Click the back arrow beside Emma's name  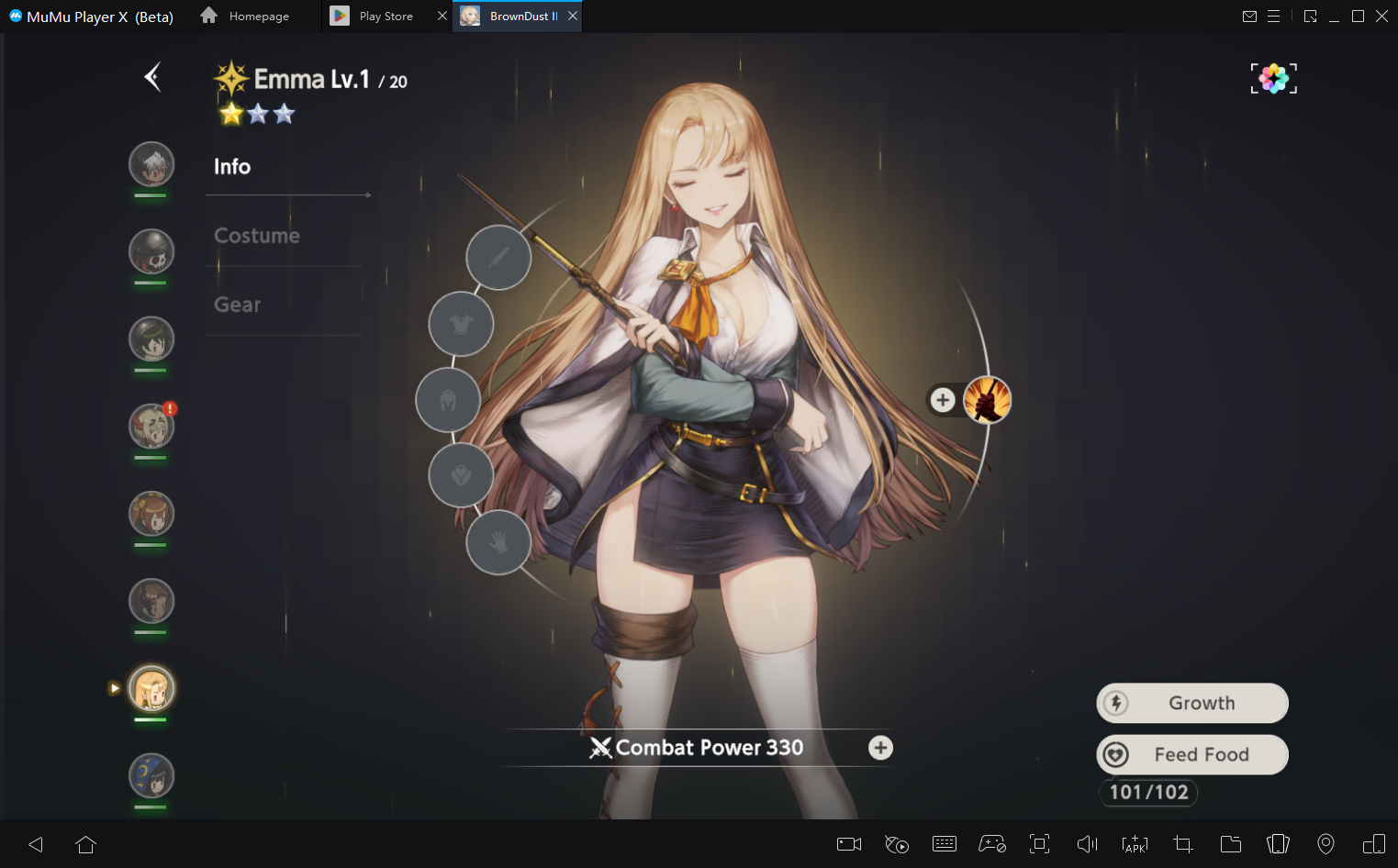click(x=152, y=77)
